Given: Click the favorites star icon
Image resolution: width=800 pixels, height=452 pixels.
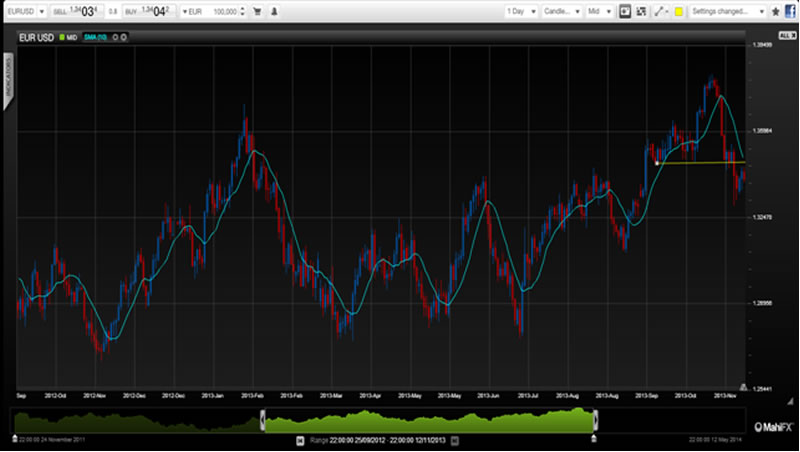Looking at the screenshot, I should point(776,11).
